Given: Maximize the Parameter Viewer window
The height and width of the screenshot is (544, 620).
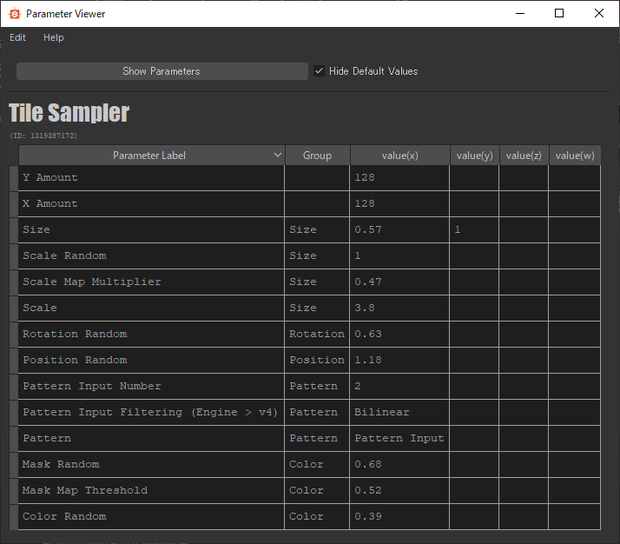Looking at the screenshot, I should 559,13.
